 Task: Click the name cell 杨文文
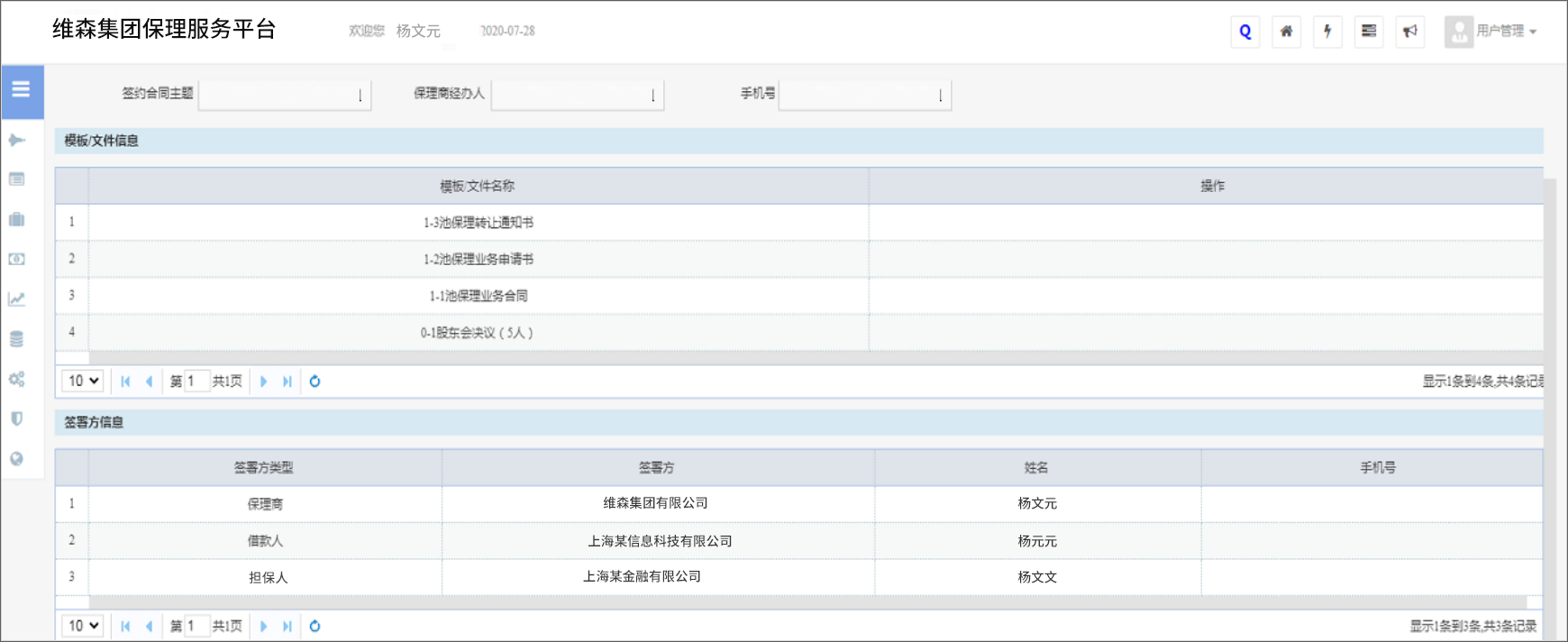pos(1037,577)
